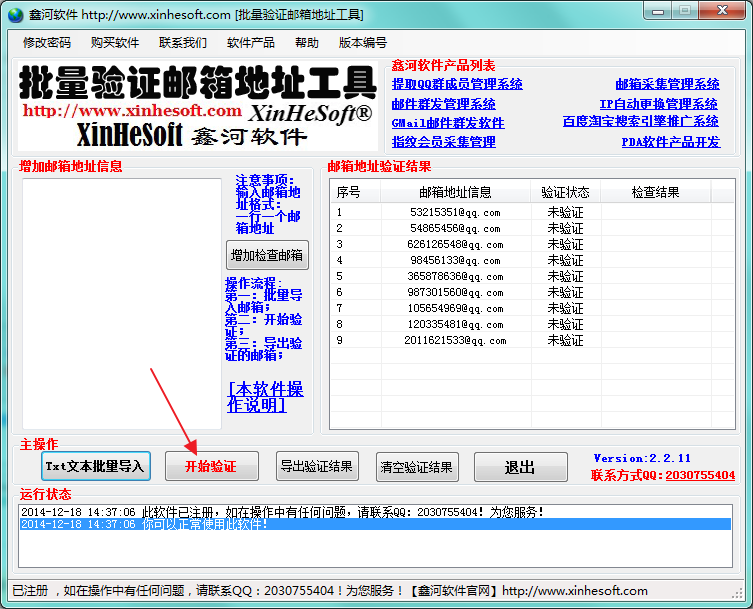Open the 版本编号 menu
753x609 pixels.
coord(363,43)
